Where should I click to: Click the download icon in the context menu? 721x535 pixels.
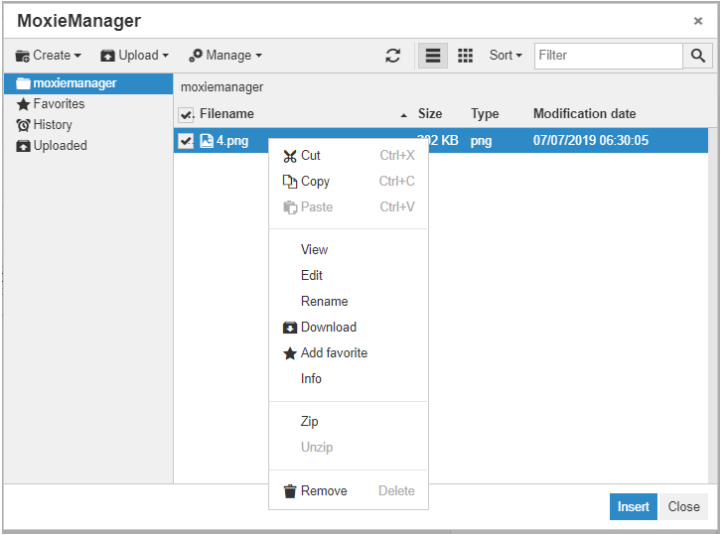pyautogui.click(x=290, y=328)
